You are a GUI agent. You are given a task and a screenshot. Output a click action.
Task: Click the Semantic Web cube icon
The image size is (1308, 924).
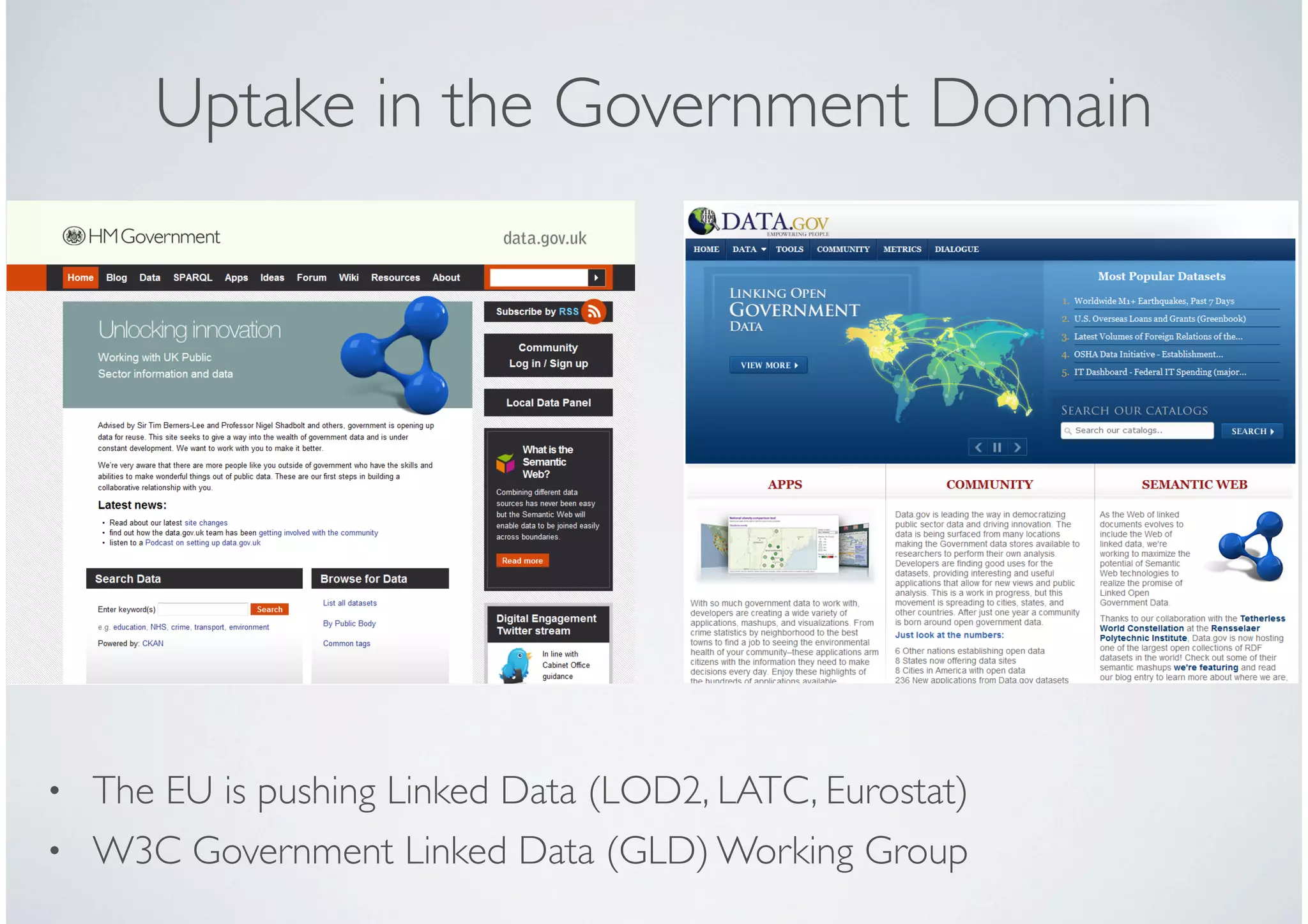coord(505,462)
